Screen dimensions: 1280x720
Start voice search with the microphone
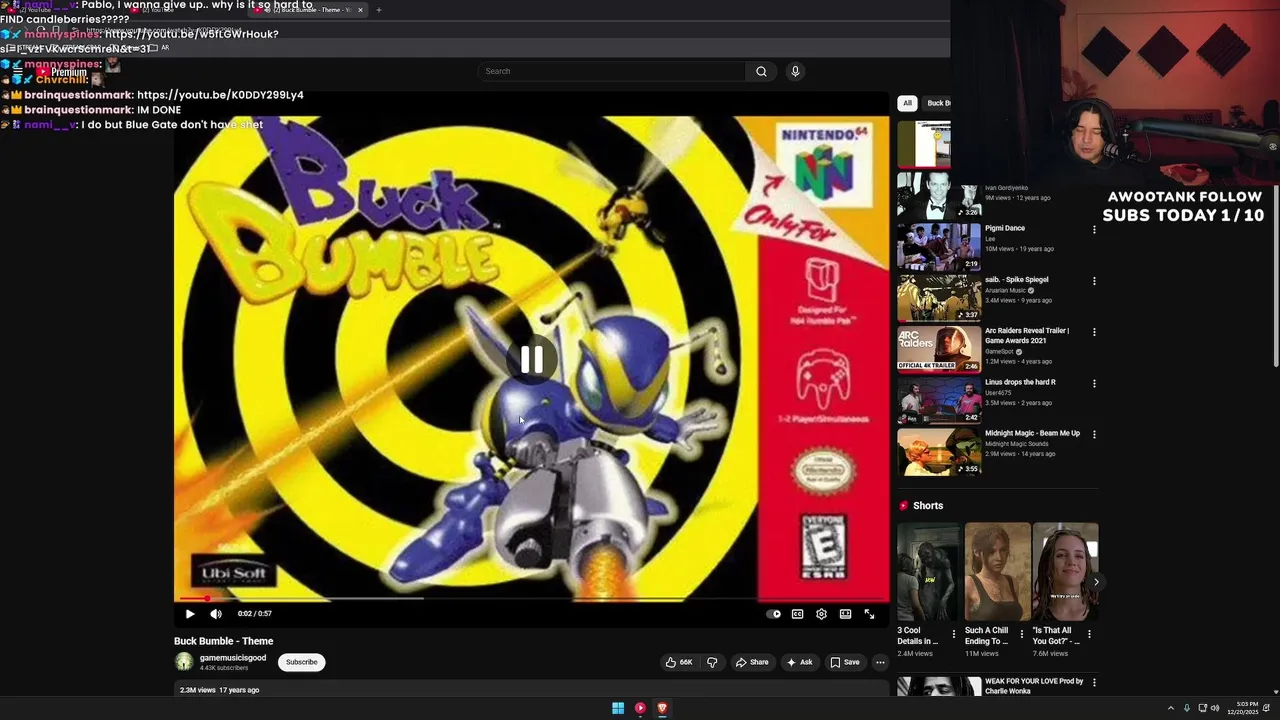point(795,71)
